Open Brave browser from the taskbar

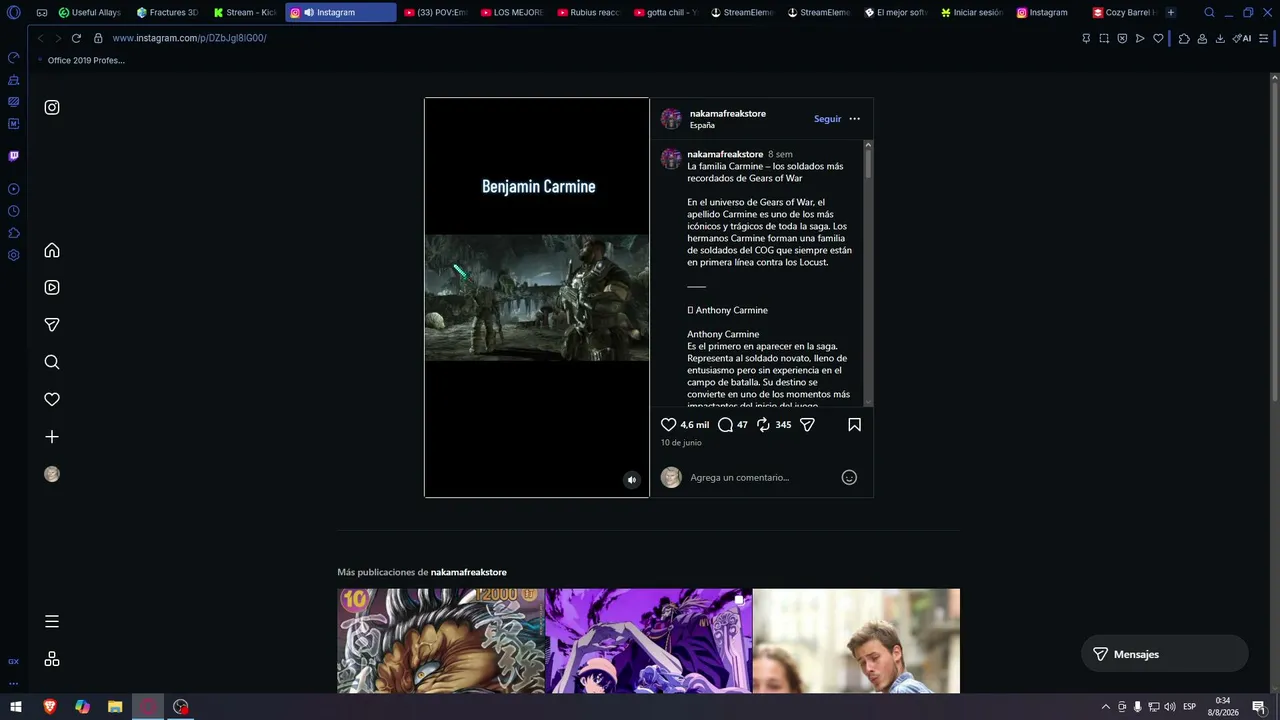click(x=50, y=707)
